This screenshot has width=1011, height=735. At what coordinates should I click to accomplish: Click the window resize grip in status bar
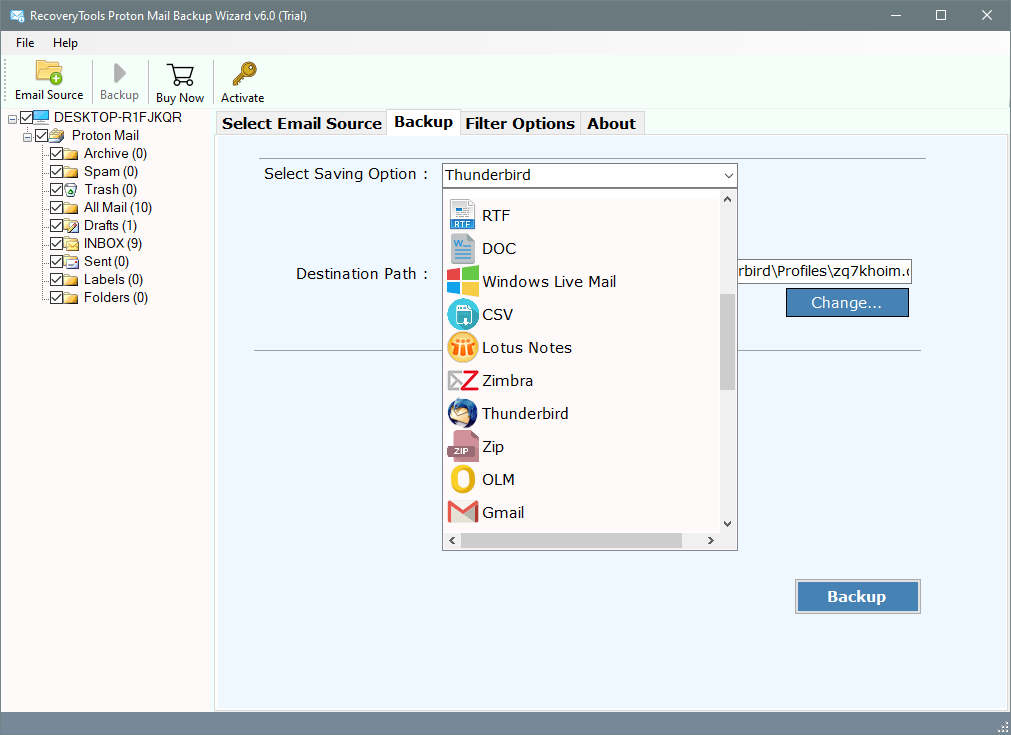(1003, 727)
